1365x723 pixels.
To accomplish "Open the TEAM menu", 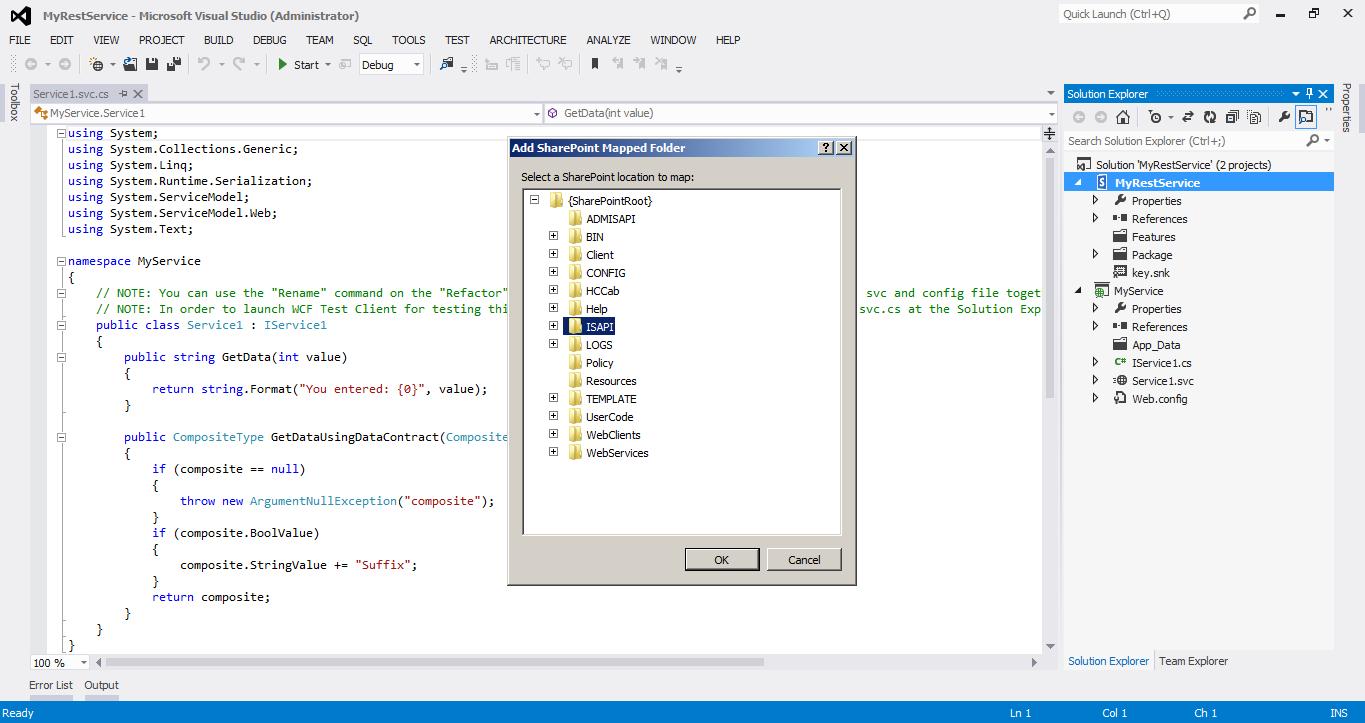I will 319,40.
